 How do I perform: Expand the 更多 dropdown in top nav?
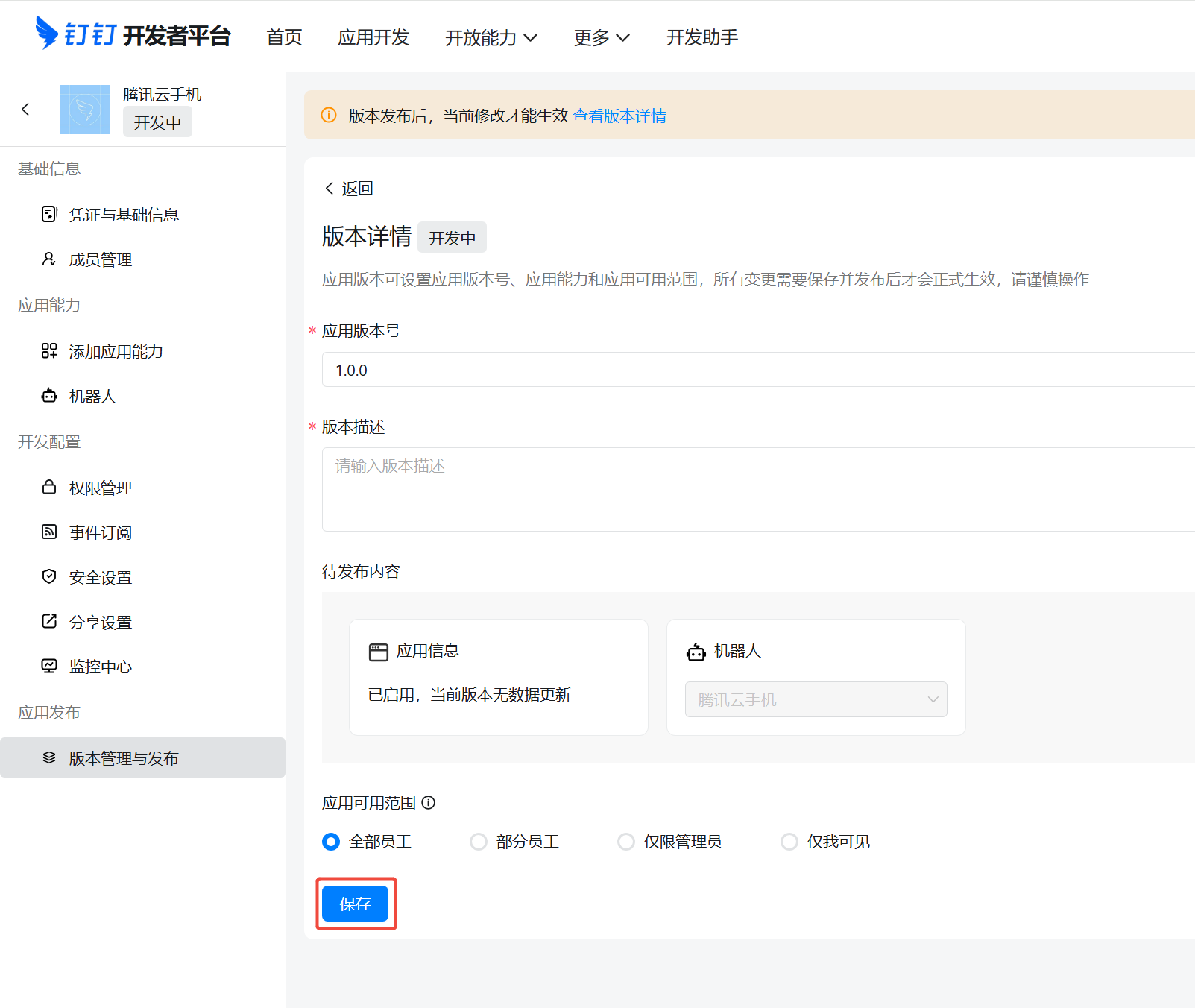coord(601,37)
